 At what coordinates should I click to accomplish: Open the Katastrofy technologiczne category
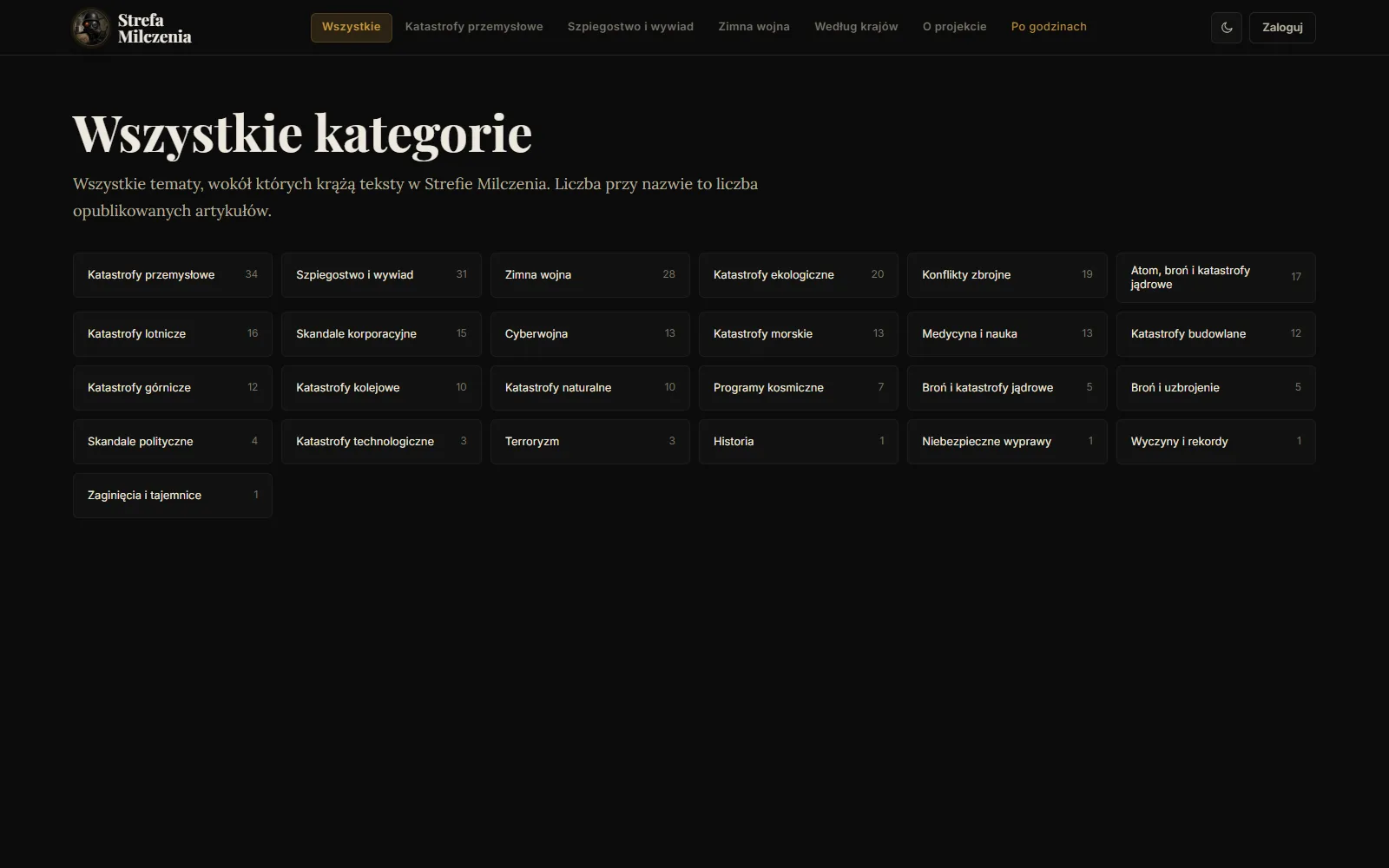(x=381, y=442)
